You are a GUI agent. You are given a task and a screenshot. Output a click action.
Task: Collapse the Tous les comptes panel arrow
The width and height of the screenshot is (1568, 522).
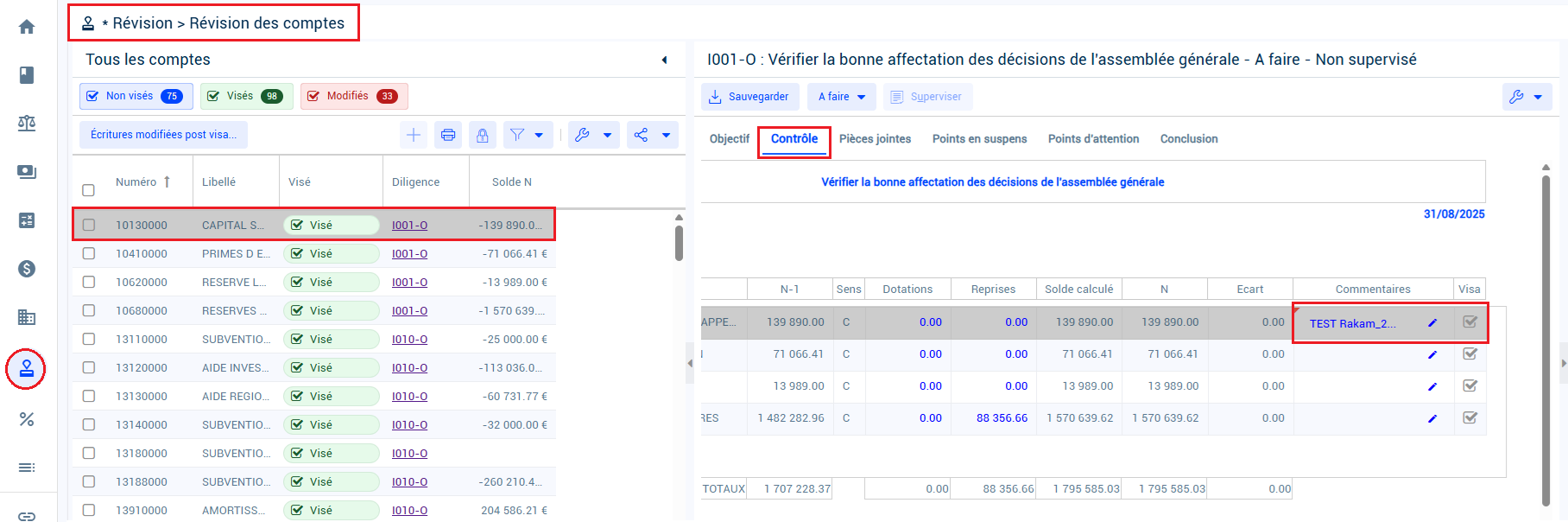[x=664, y=60]
